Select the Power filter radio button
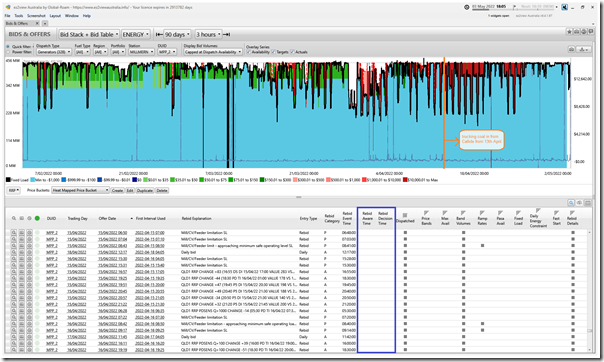604x362 pixels. click(x=8, y=52)
